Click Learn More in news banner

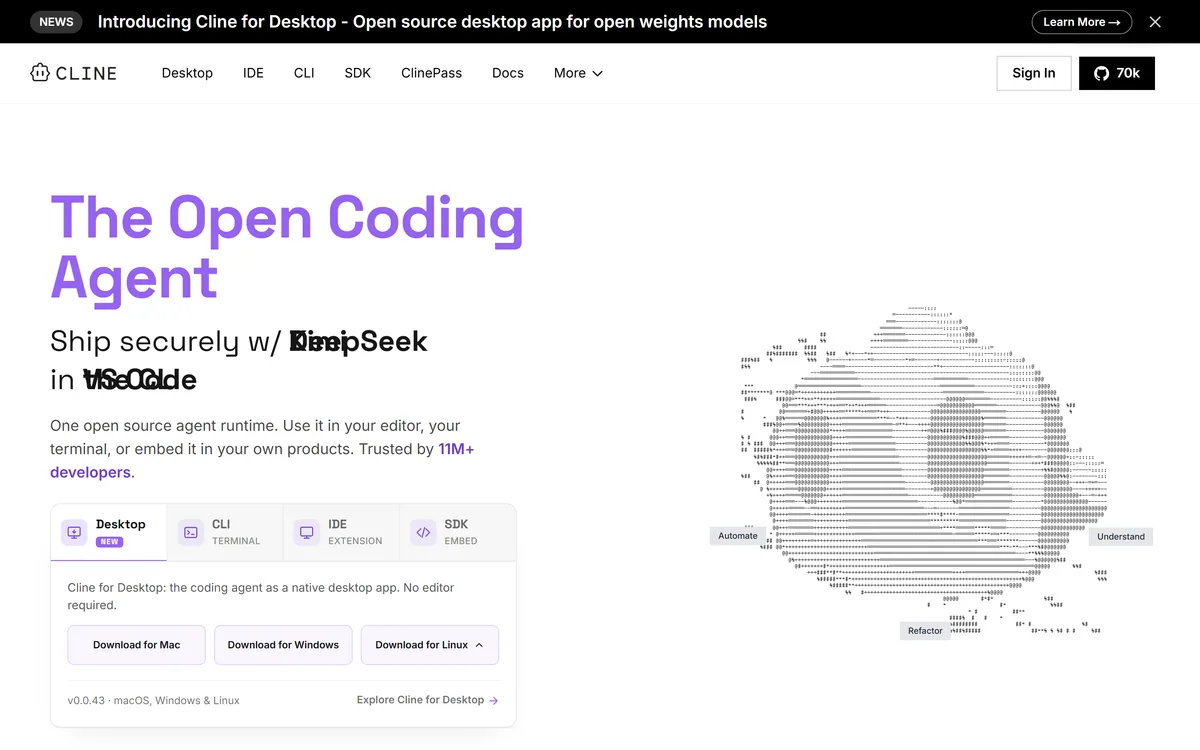click(x=1082, y=22)
